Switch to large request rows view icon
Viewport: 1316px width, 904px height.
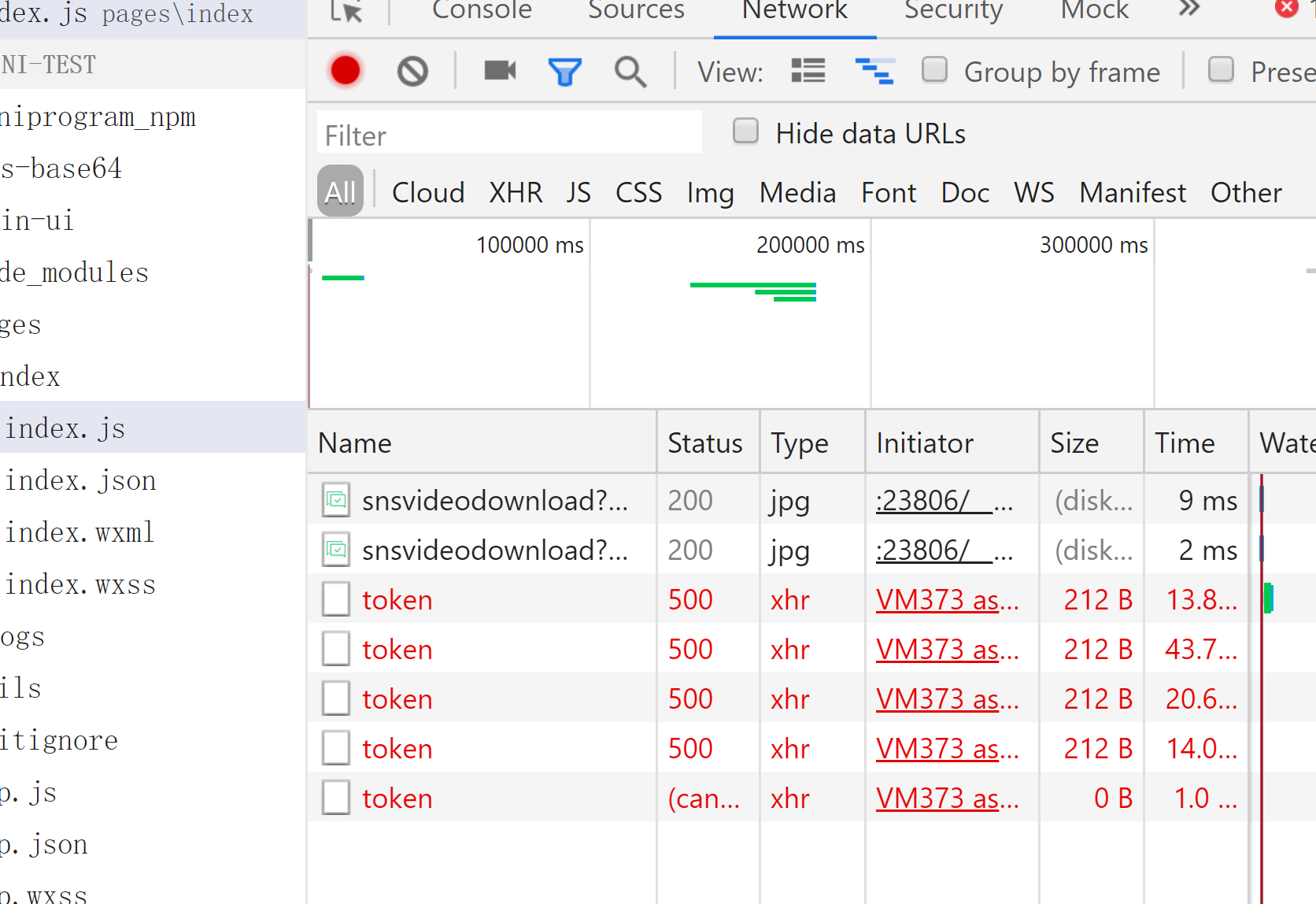click(x=808, y=71)
